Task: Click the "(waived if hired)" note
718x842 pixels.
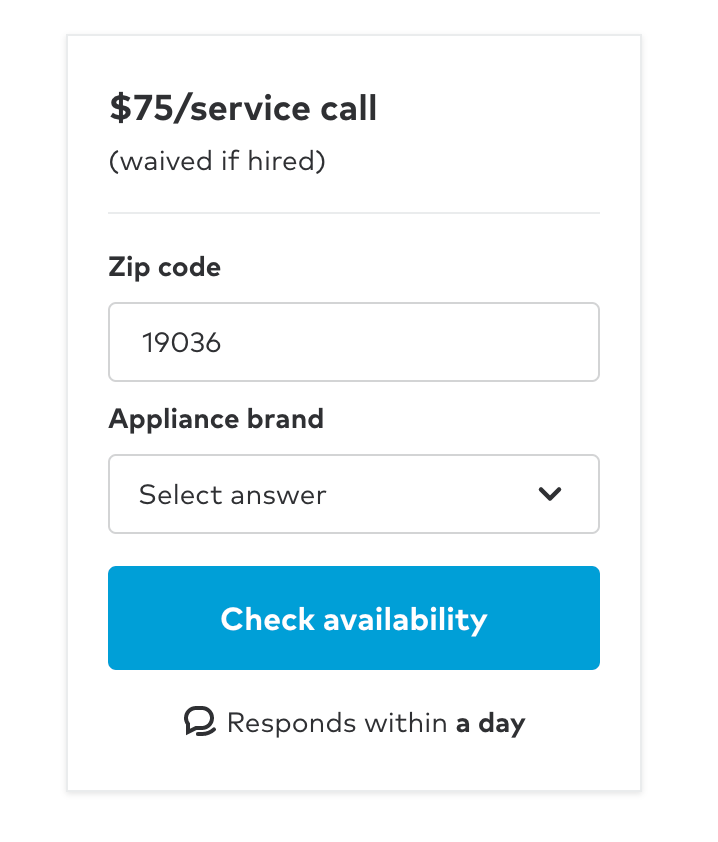Action: 217,161
